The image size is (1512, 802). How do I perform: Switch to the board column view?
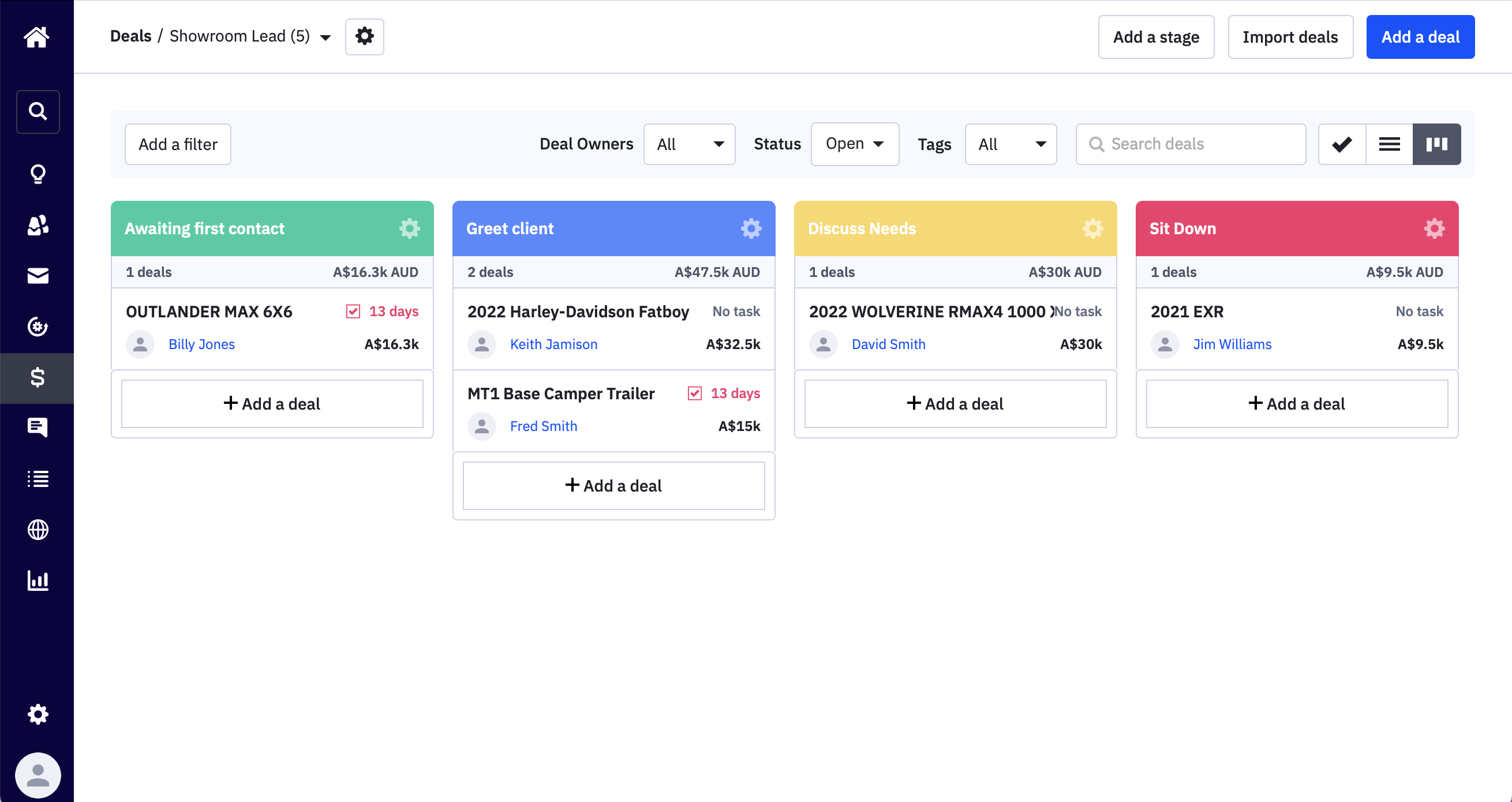1437,144
